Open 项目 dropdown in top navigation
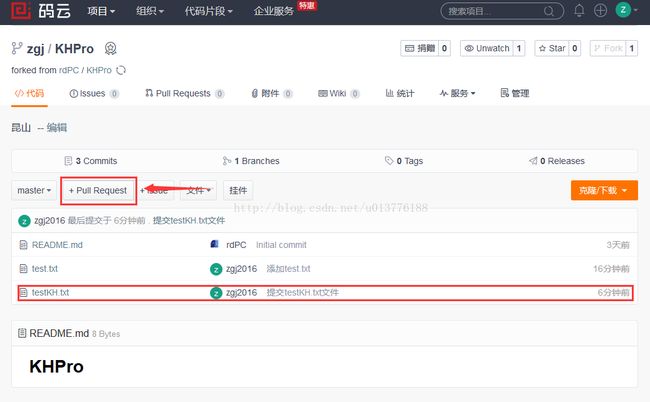 point(101,11)
